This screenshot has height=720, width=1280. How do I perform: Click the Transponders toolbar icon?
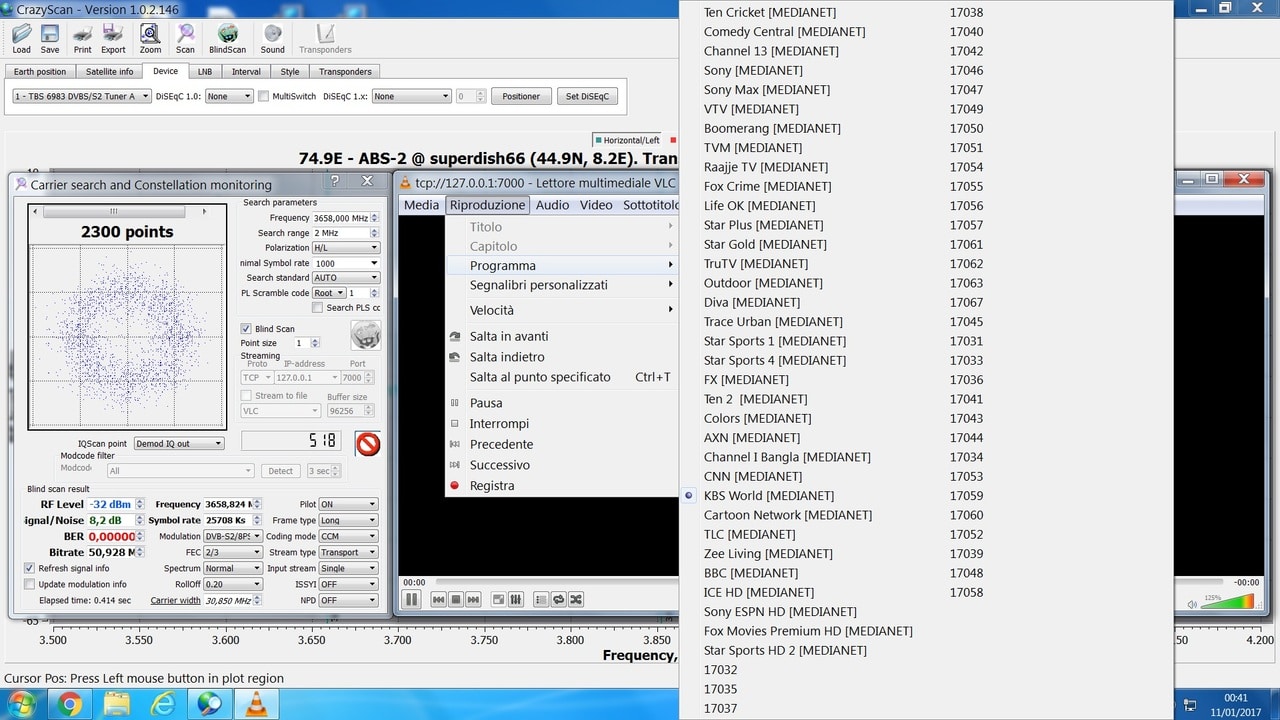click(325, 39)
